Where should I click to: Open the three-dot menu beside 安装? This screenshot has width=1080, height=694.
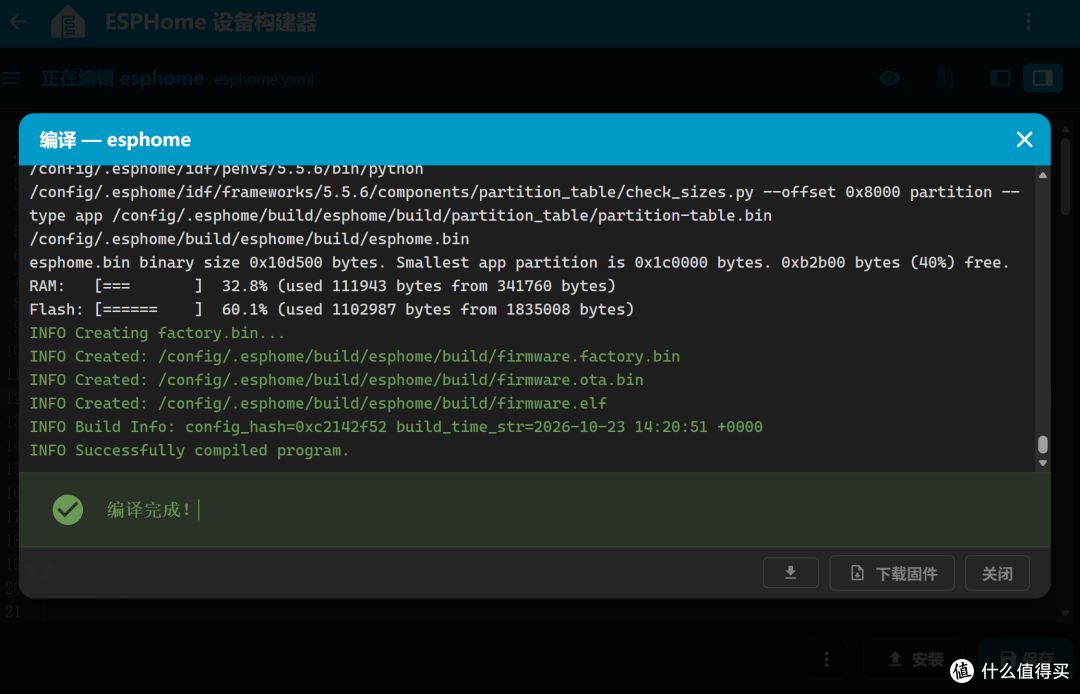tap(827, 660)
